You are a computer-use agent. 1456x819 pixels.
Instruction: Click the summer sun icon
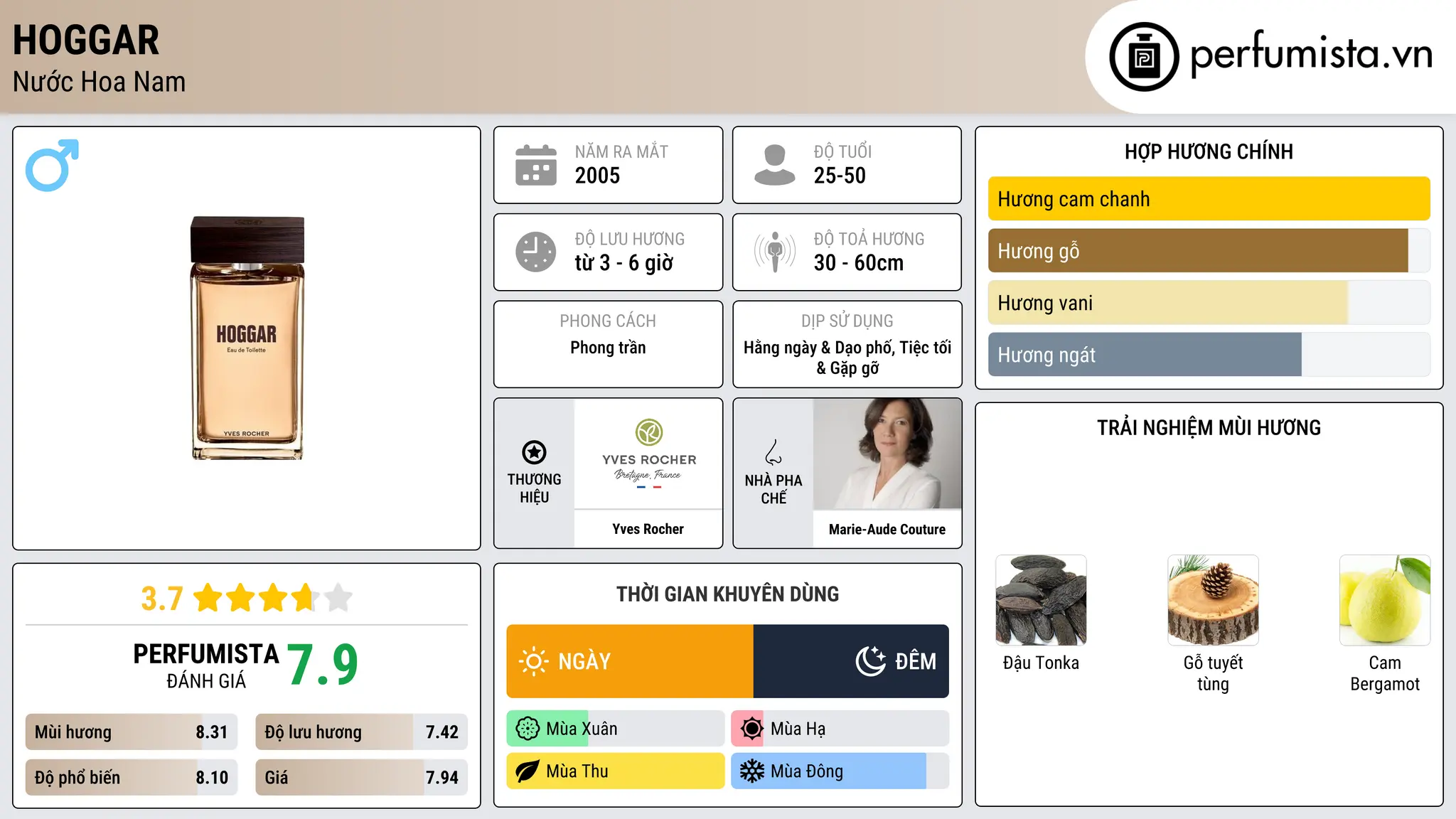click(x=751, y=729)
